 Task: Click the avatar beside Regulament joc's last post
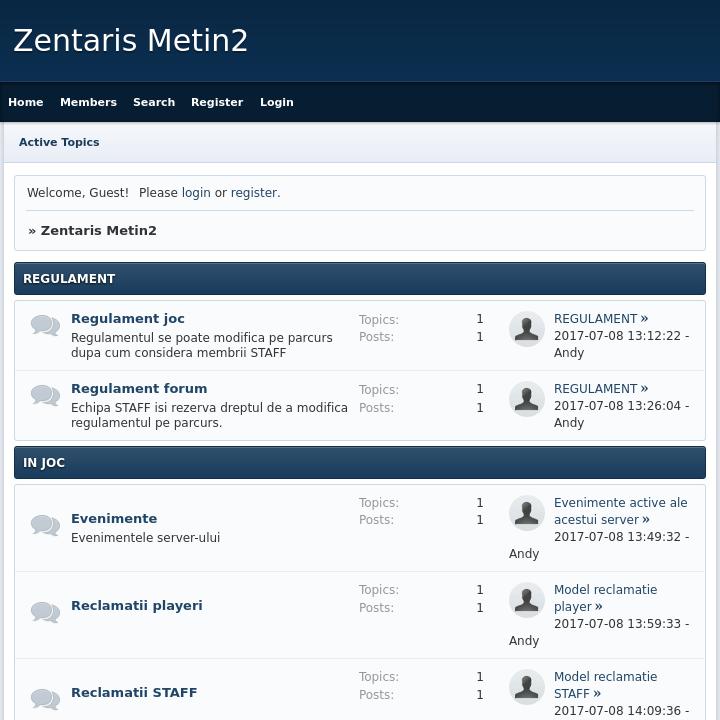click(x=527, y=329)
